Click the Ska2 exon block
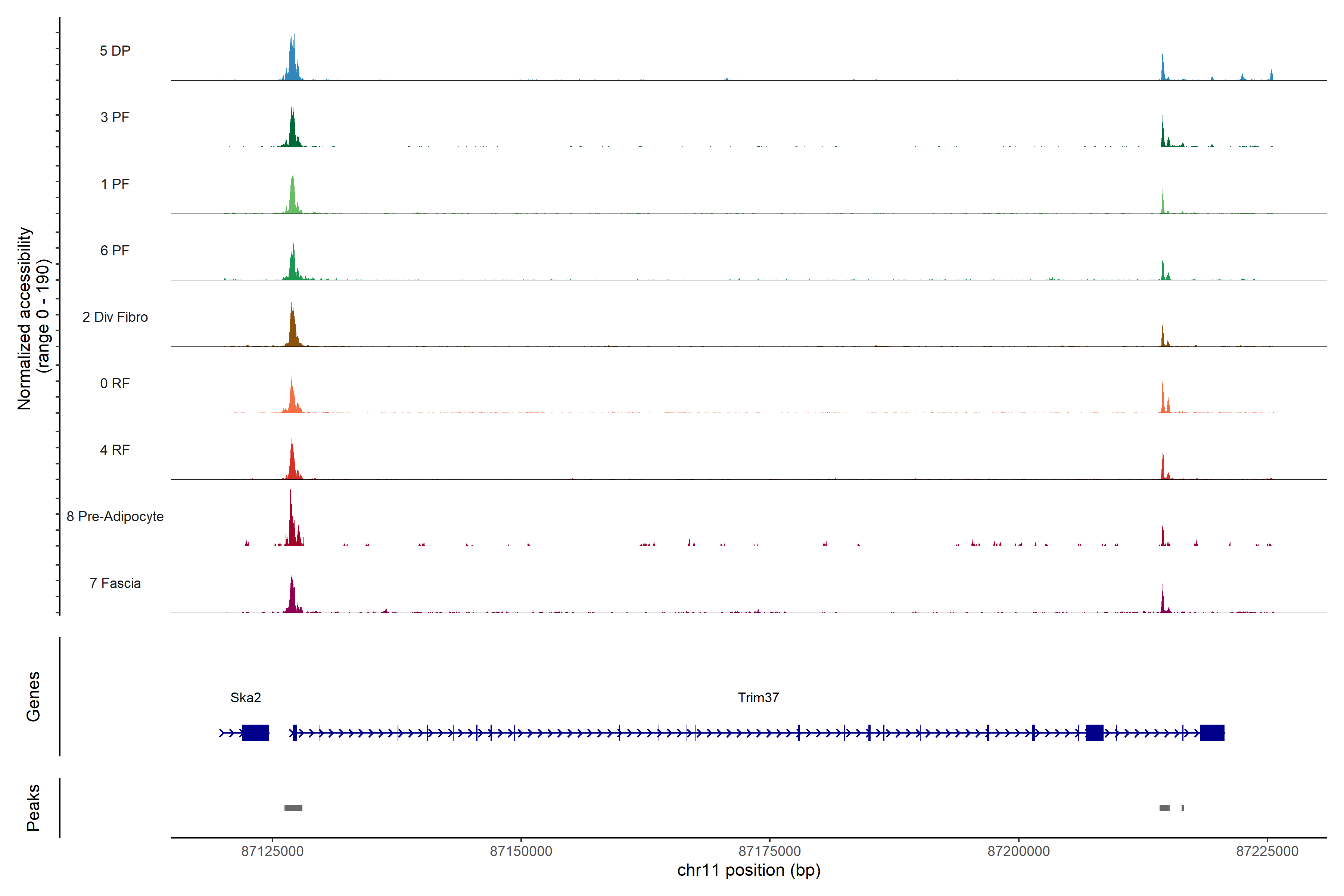 point(255,732)
